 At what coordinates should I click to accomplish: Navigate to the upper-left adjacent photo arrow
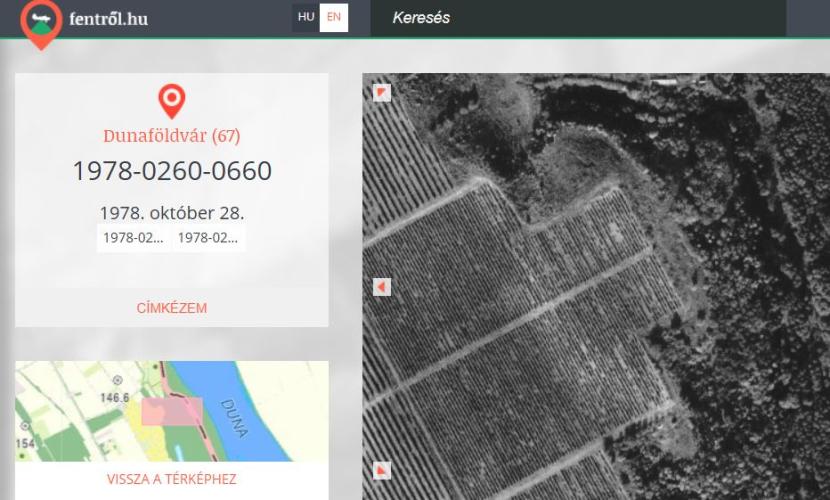tap(382, 93)
